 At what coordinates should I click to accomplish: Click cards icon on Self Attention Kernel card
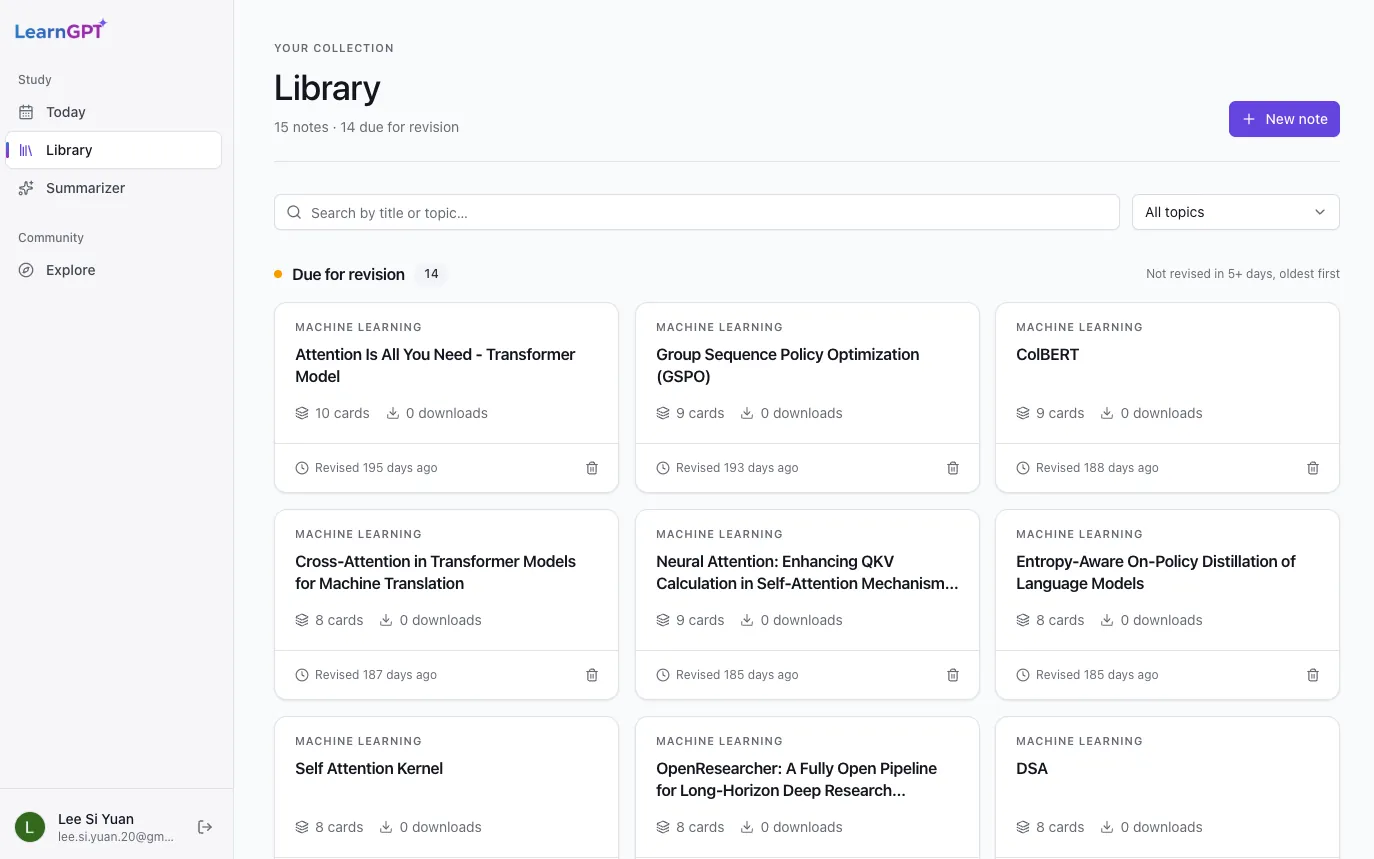point(302,827)
